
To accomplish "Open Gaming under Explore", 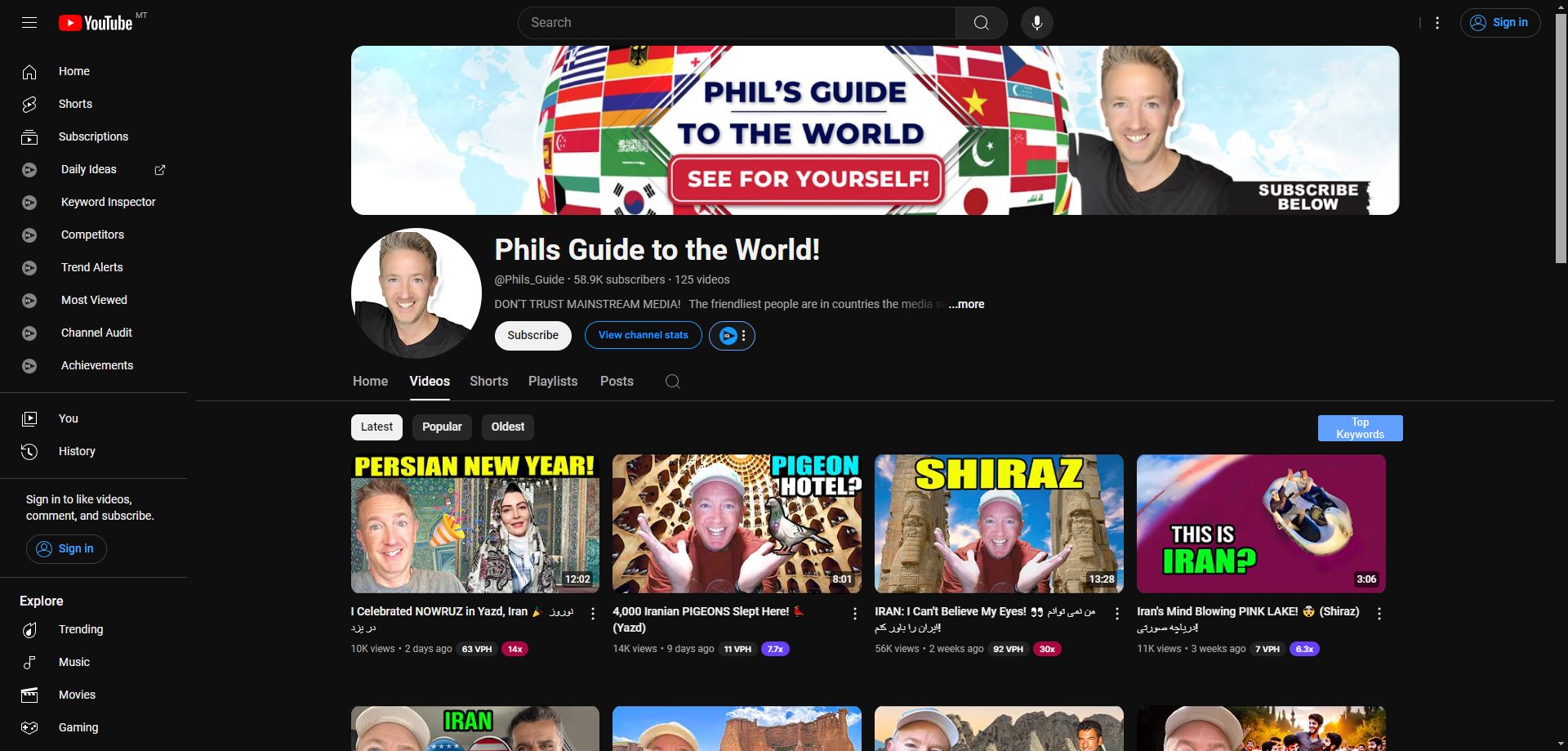I will point(93,727).
